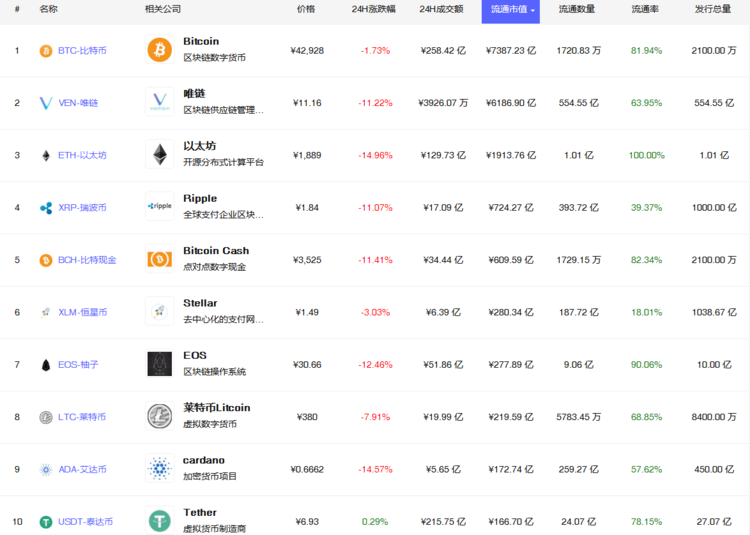Click the large Bitcoin company logo
Screen dimensions: 750x535
159,50
